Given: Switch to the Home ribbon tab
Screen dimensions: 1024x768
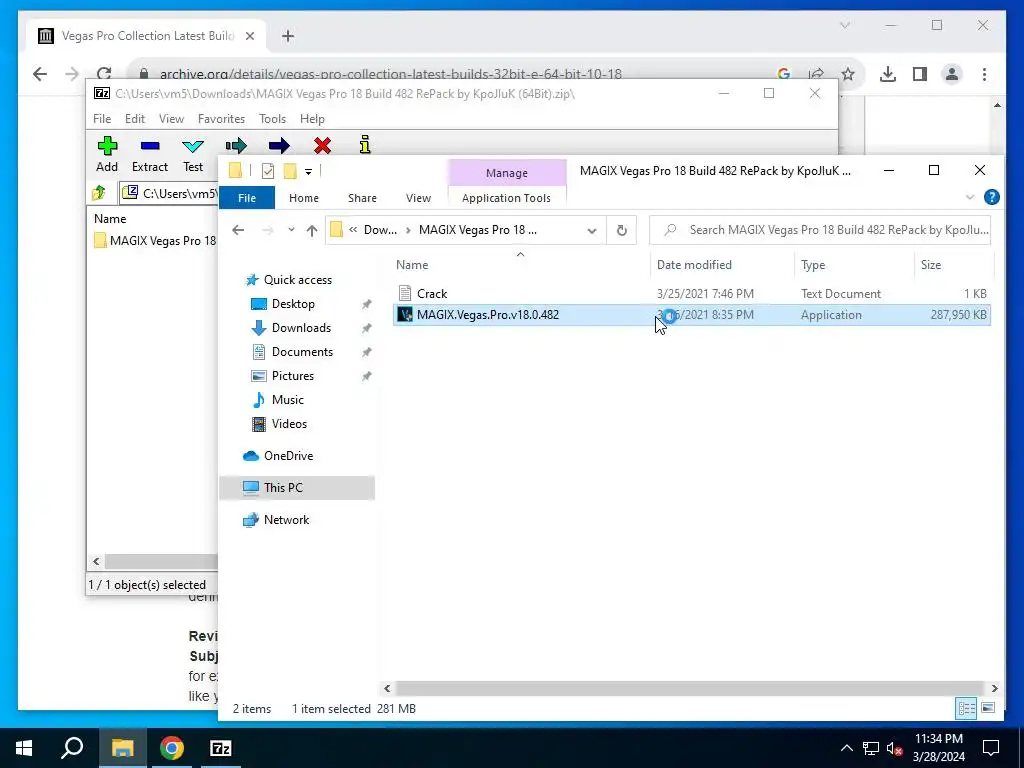Looking at the screenshot, I should pos(304,198).
